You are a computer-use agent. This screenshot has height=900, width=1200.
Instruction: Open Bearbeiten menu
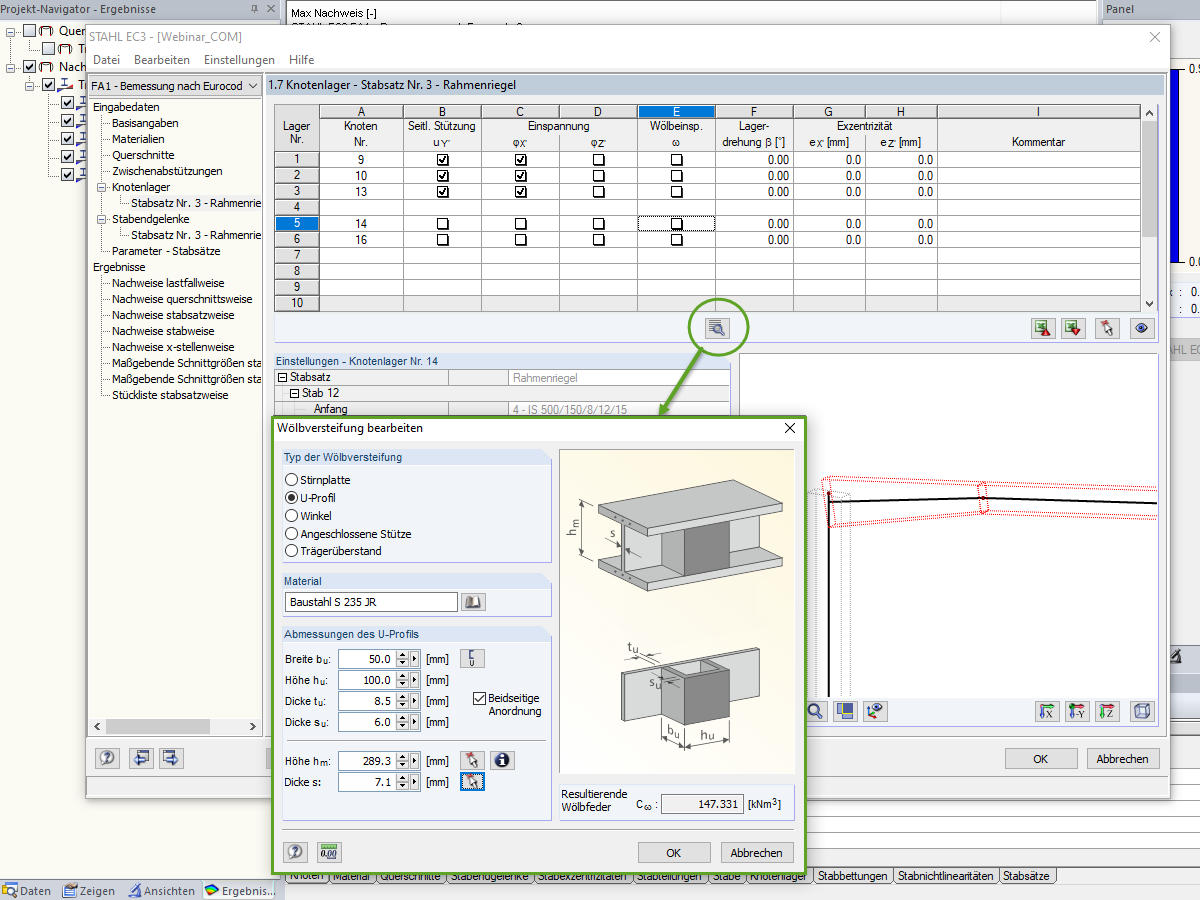pyautogui.click(x=162, y=60)
